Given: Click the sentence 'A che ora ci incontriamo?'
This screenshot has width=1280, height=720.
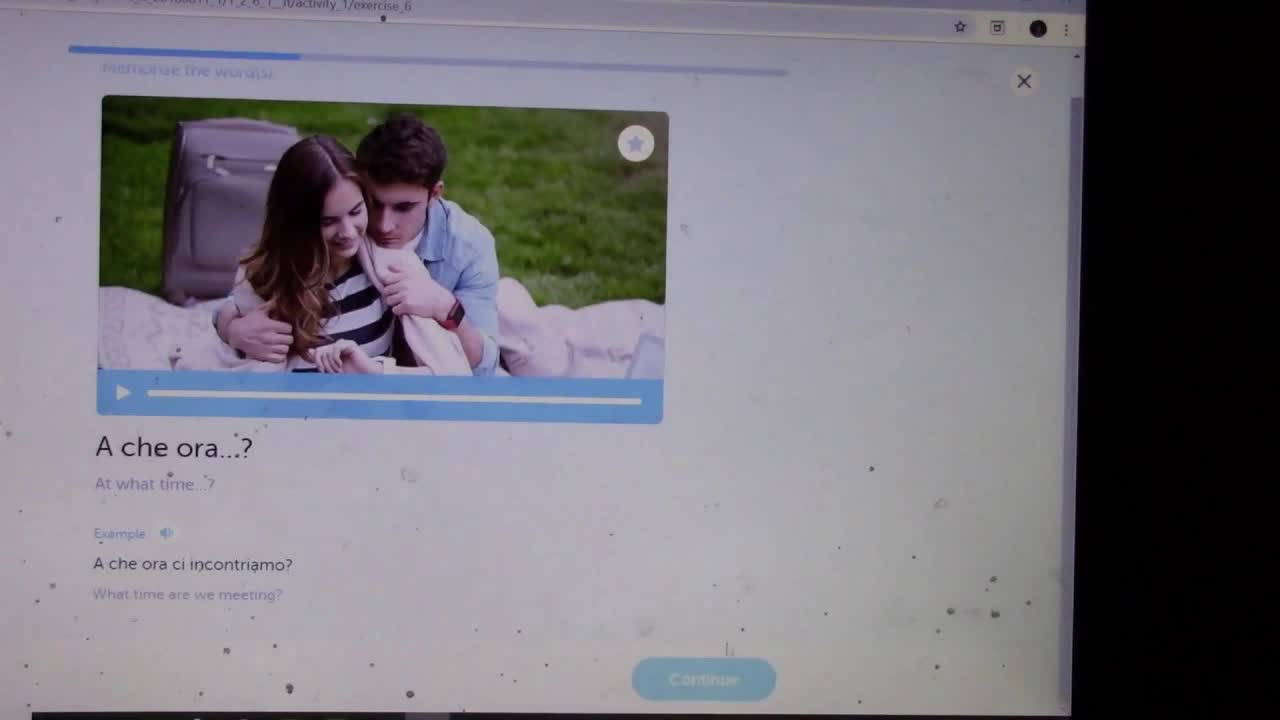Looking at the screenshot, I should pyautogui.click(x=193, y=564).
